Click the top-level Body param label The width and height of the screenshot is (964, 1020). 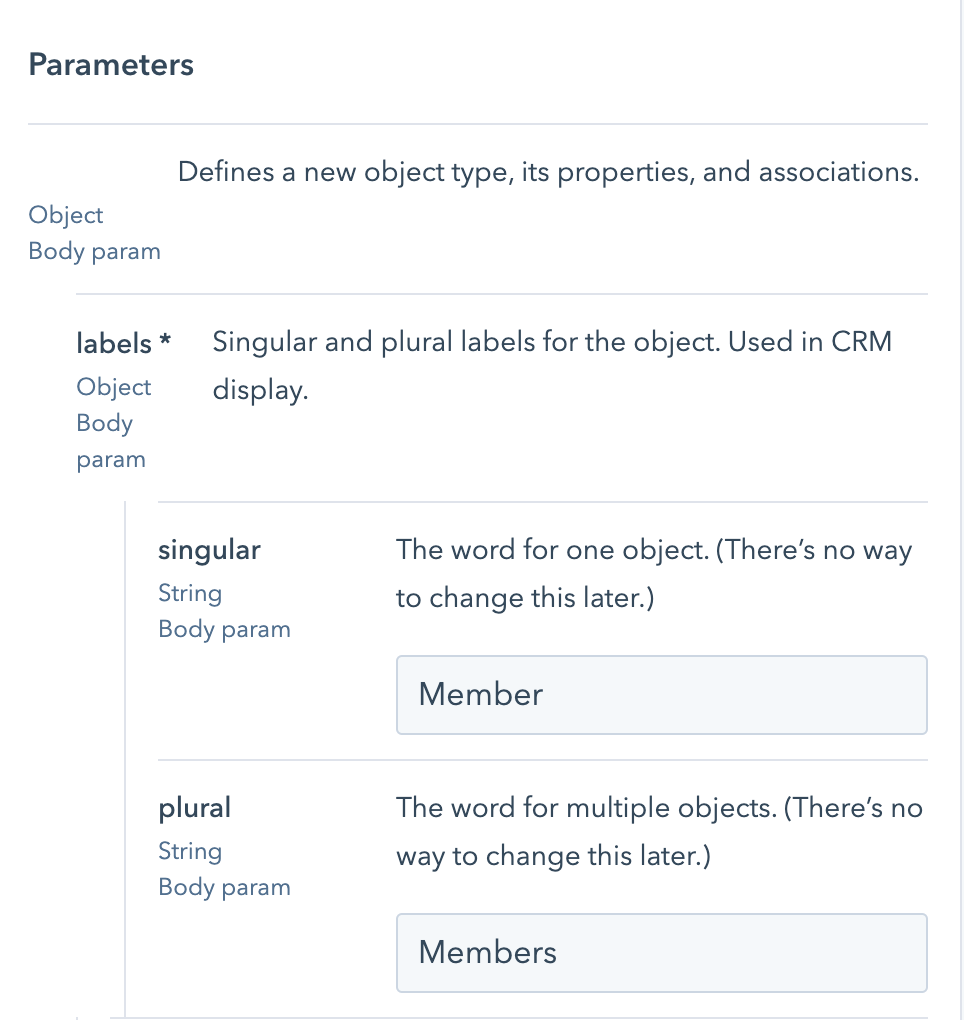point(94,251)
